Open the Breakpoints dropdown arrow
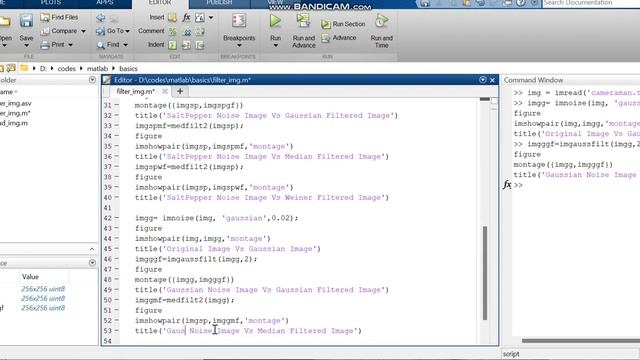 click(239, 45)
